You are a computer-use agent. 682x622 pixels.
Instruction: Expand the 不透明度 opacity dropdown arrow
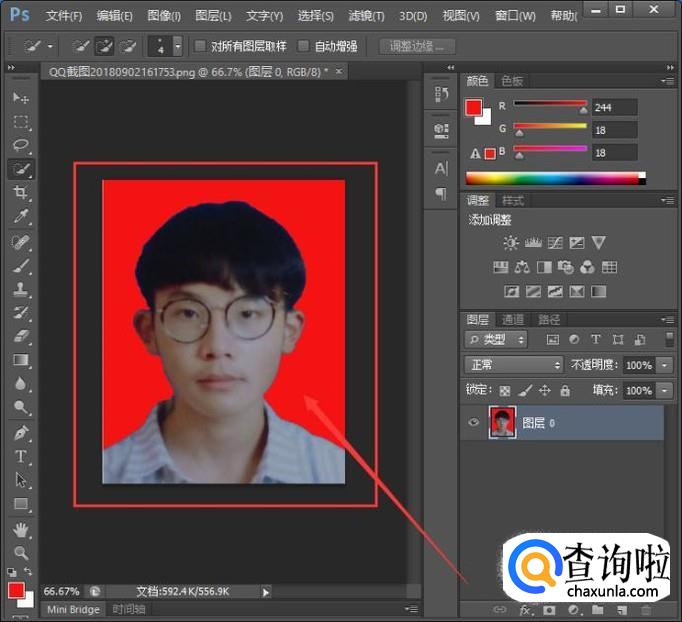[665, 365]
